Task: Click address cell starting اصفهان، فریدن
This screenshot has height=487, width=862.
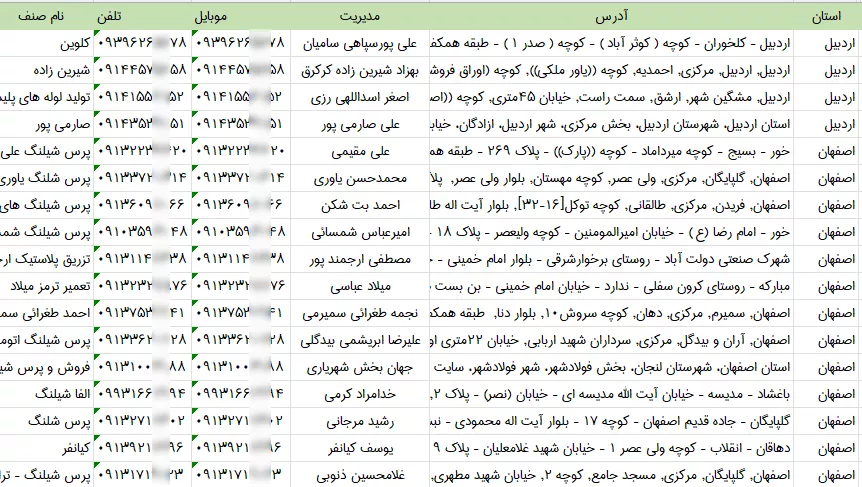Action: click(612, 205)
